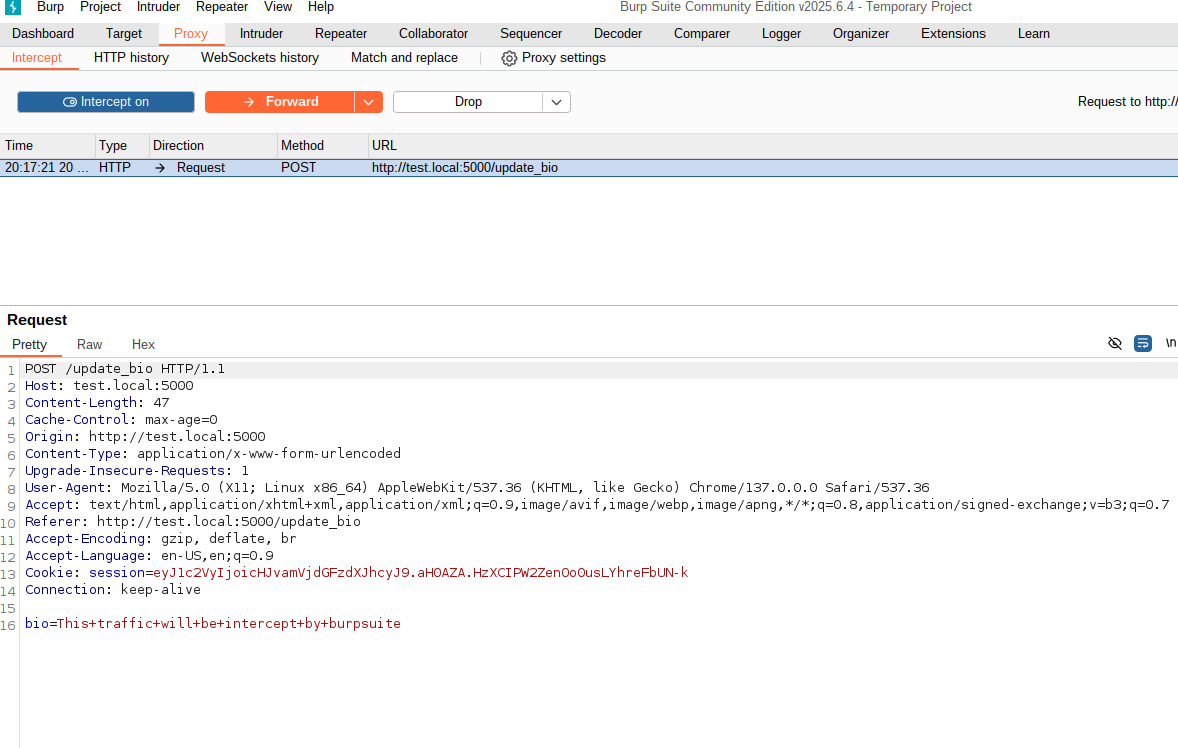Sort the table by Method column
Screen dimensions: 1178x748
(x=322, y=146)
